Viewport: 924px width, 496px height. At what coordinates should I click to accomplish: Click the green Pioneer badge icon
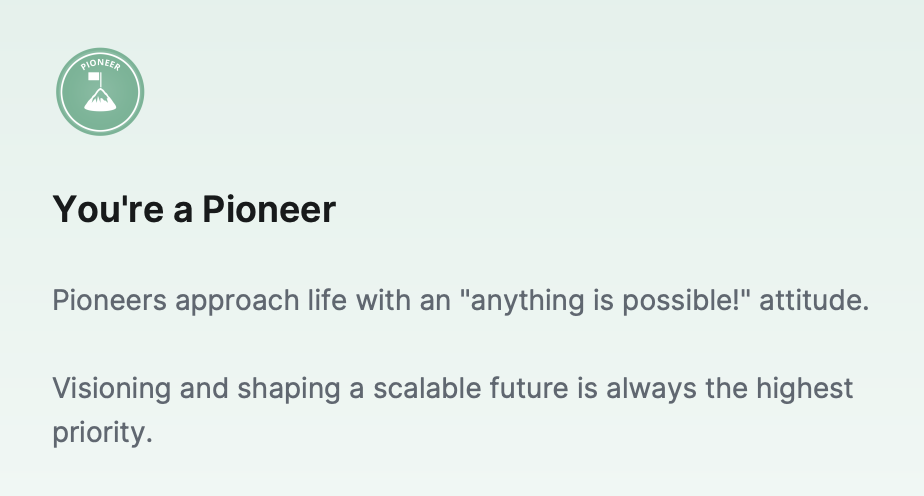(100, 92)
